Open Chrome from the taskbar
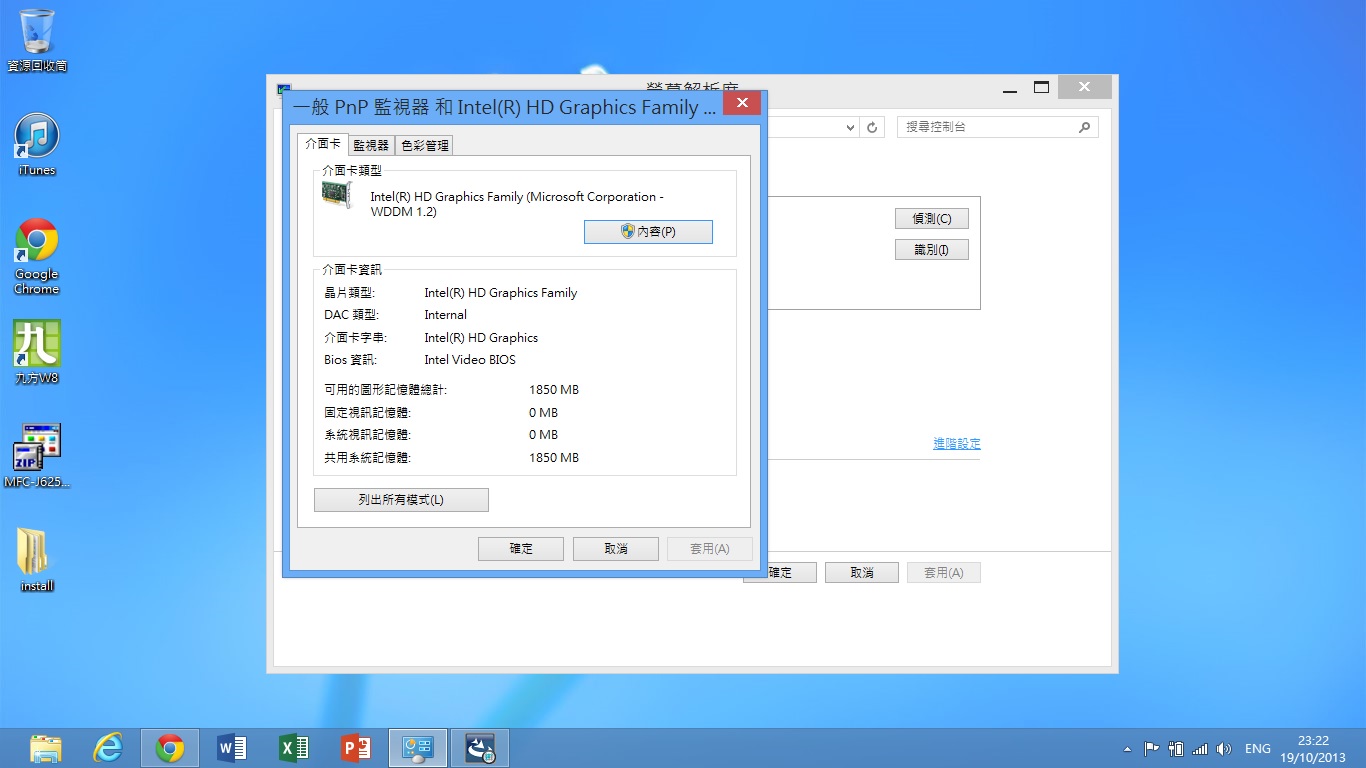1366x768 pixels. coord(169,748)
